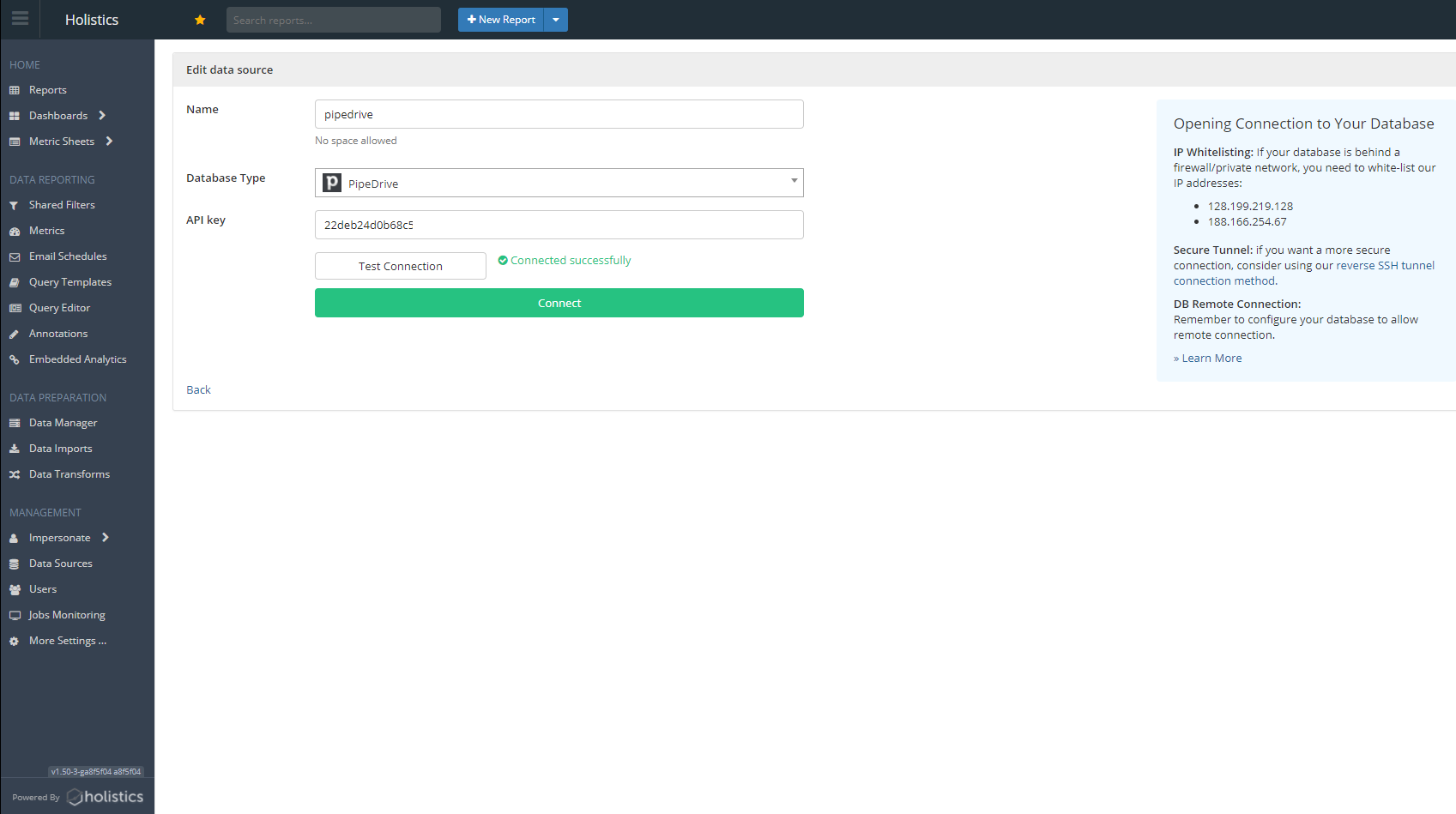Click the Back link
1456x814 pixels.
198,389
